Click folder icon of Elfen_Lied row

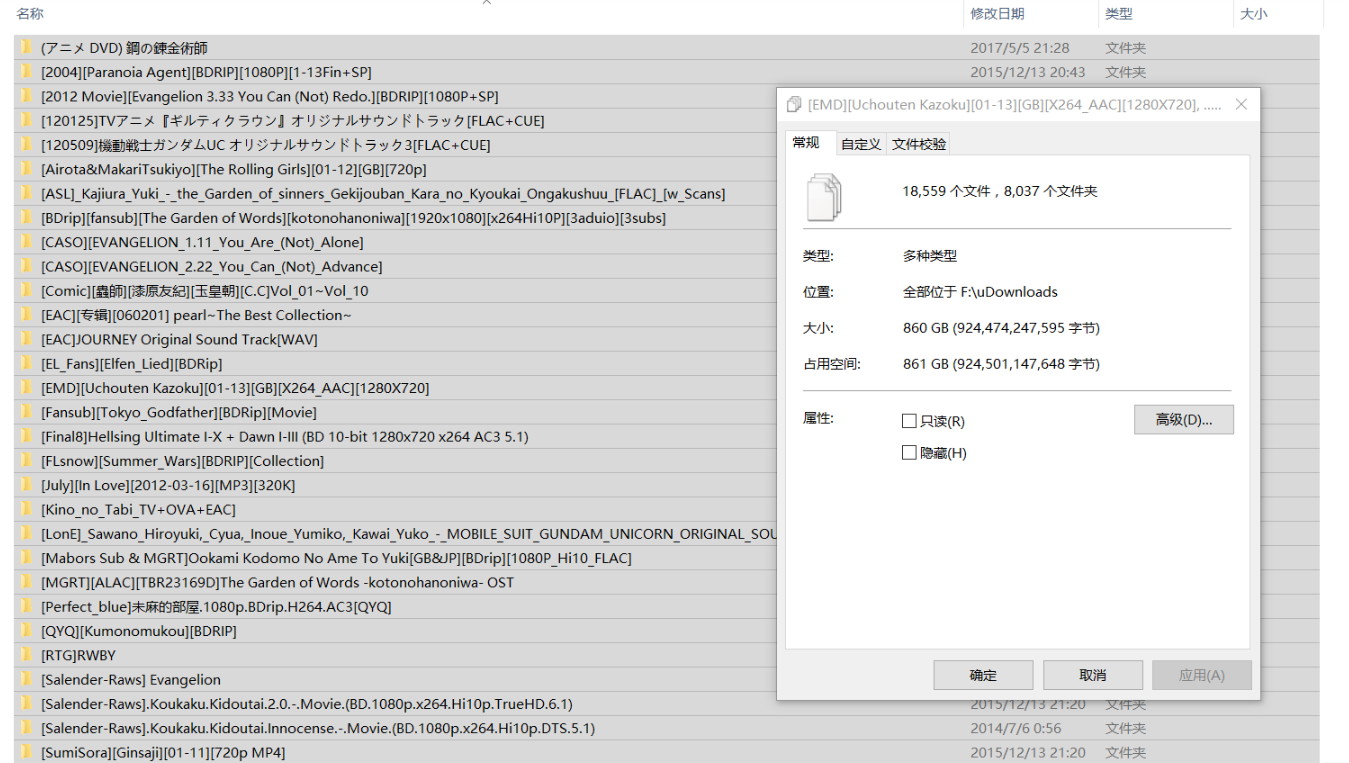click(x=27, y=364)
